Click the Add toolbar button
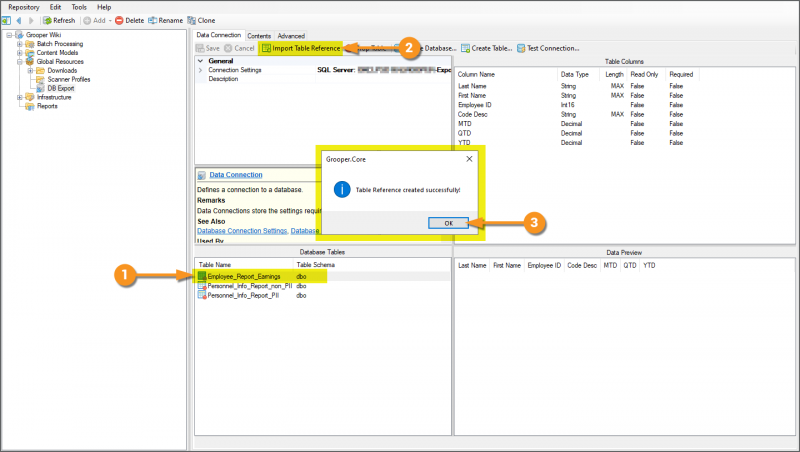The width and height of the screenshot is (800, 452). 95,20
